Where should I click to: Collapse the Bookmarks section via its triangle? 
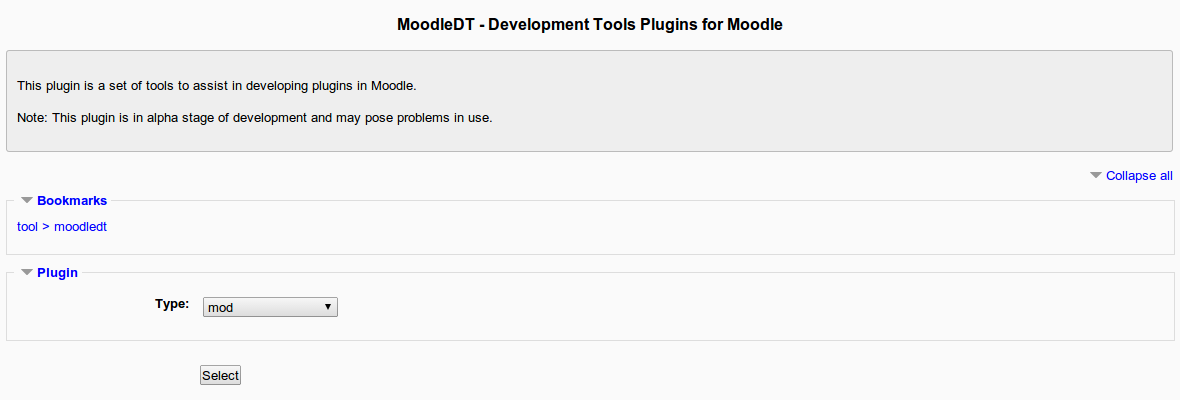click(27, 201)
